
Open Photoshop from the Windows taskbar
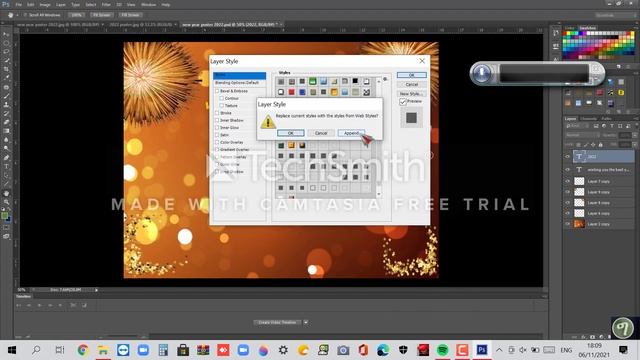482,350
